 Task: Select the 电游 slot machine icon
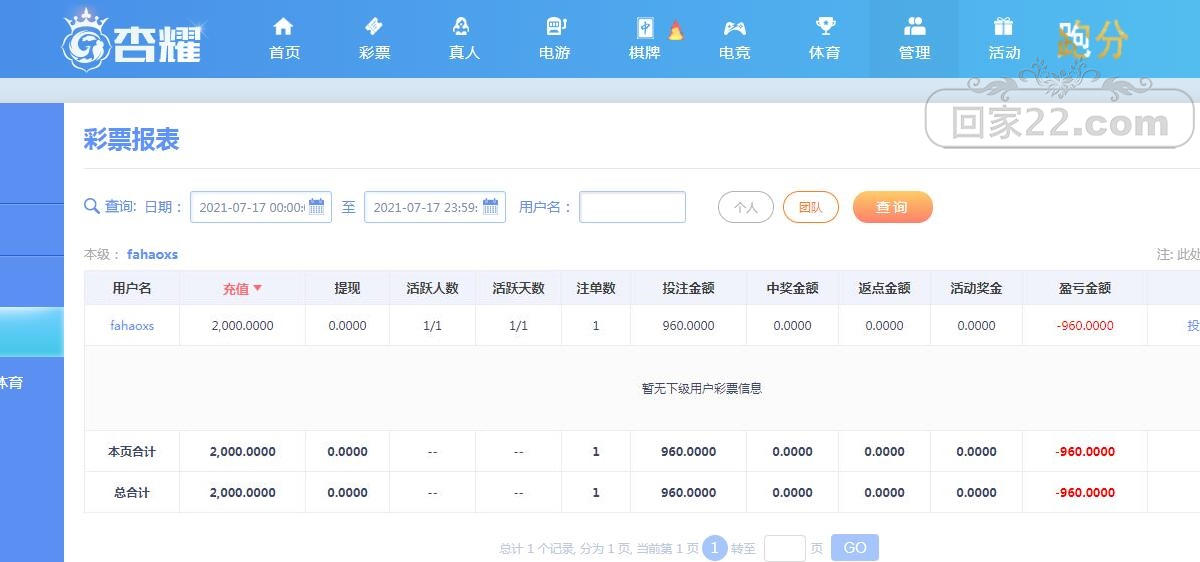556,27
